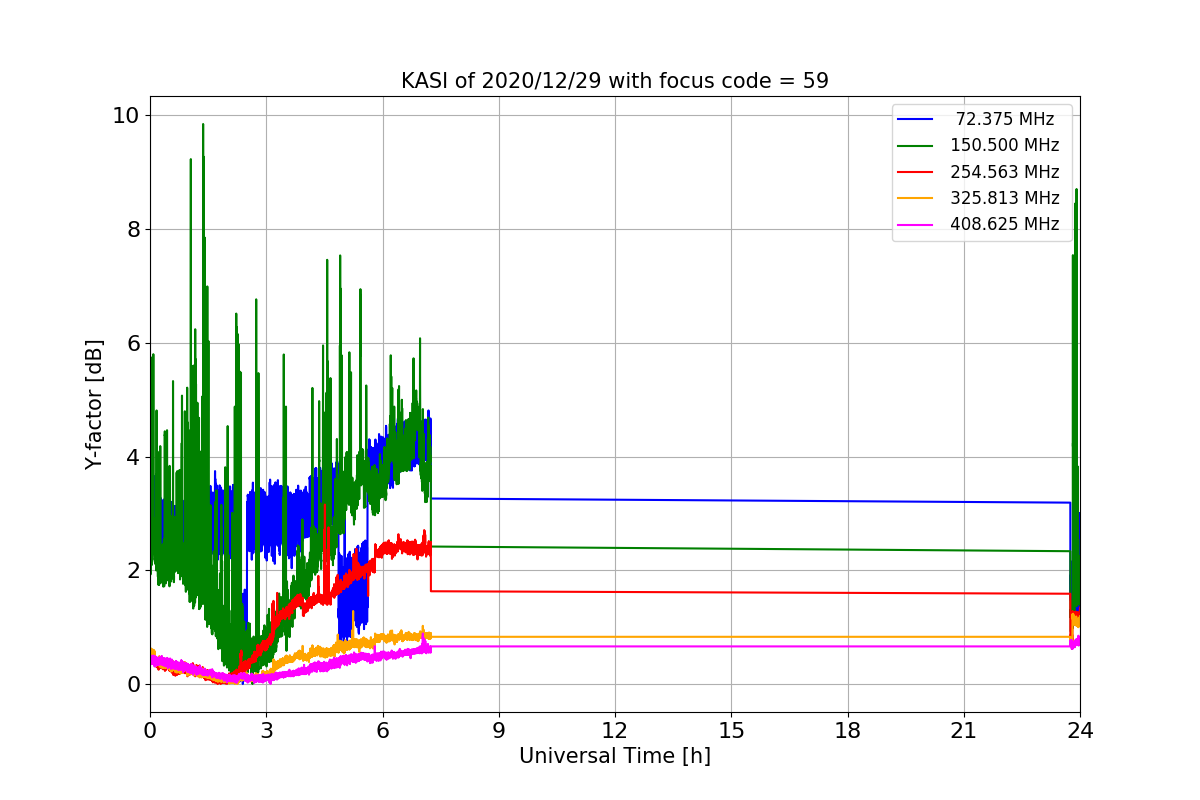Image resolution: width=1200 pixels, height=800 pixels.
Task: Click the Universal Time [h] axis label
Action: pyautogui.click(x=615, y=757)
